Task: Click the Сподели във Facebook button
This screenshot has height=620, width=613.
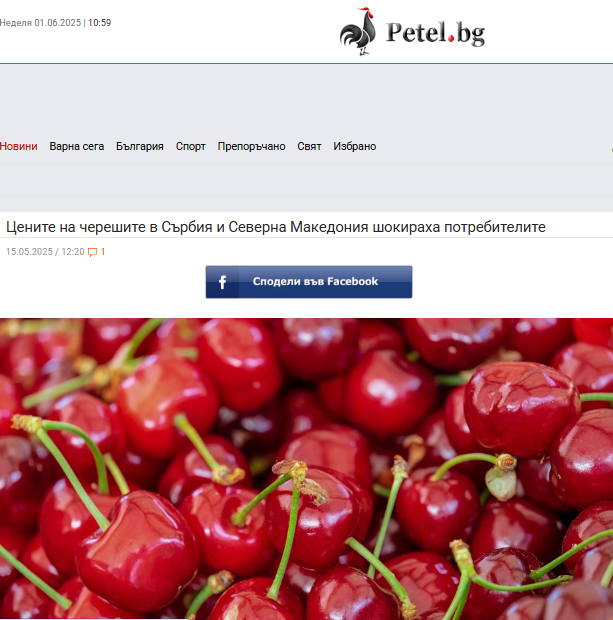Action: point(309,282)
